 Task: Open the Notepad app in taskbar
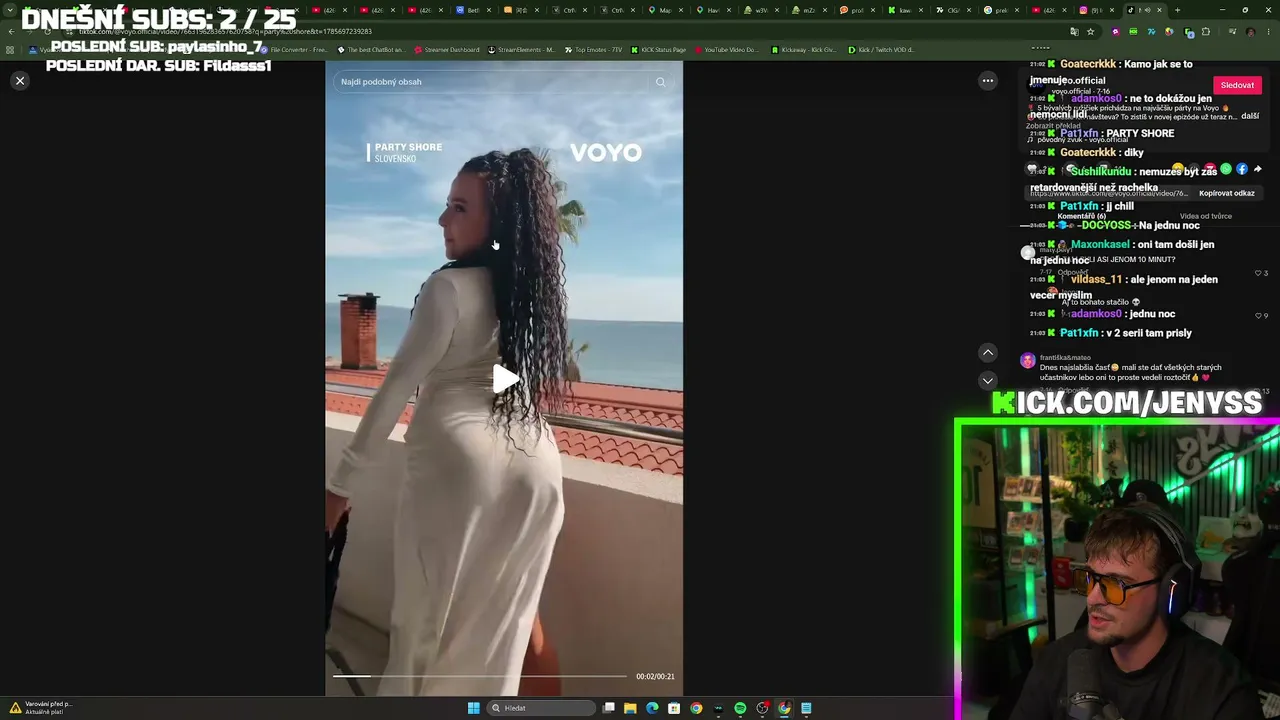pyautogui.click(x=806, y=708)
